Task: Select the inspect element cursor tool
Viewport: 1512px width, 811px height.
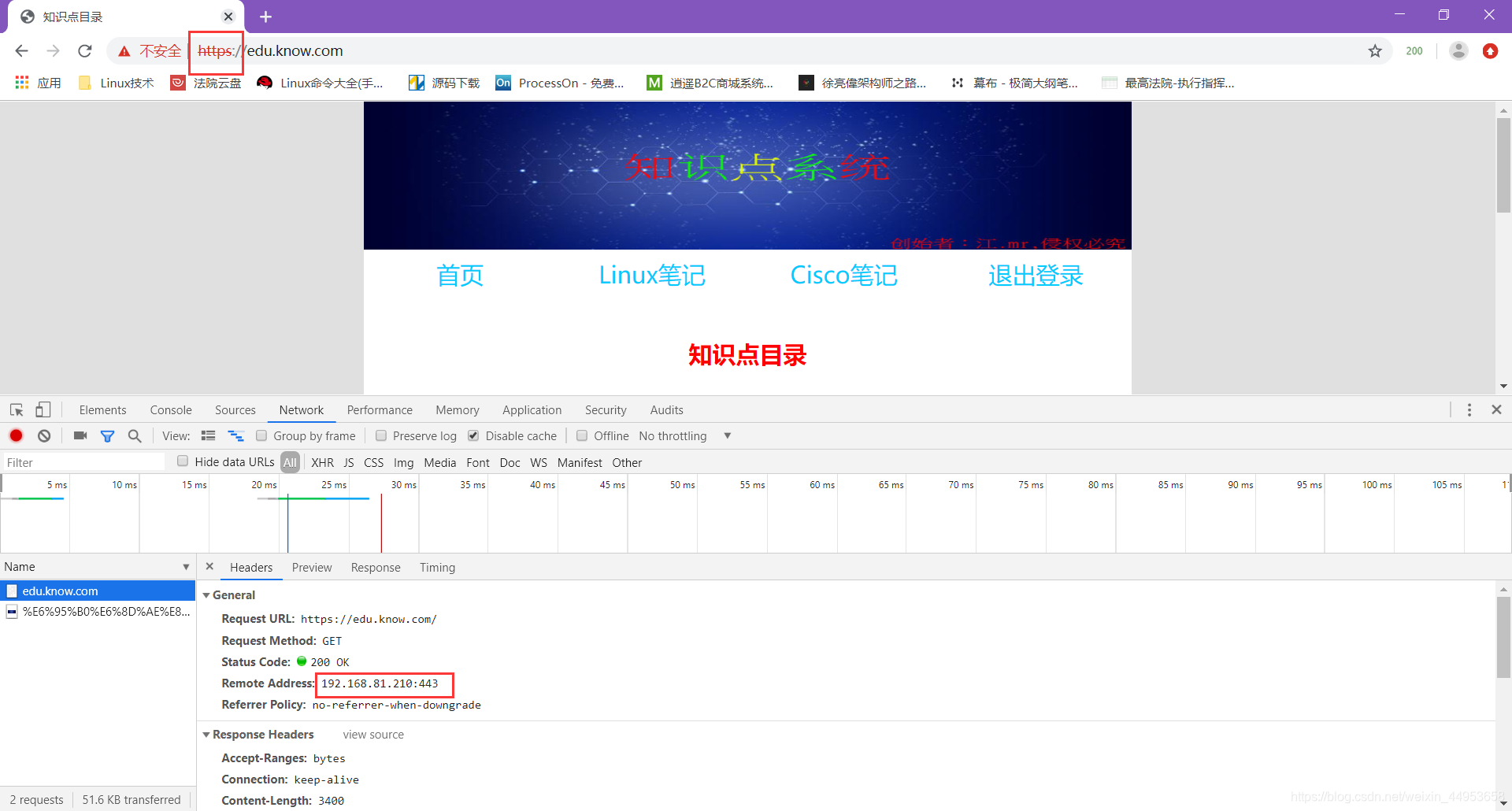Action: pos(16,409)
